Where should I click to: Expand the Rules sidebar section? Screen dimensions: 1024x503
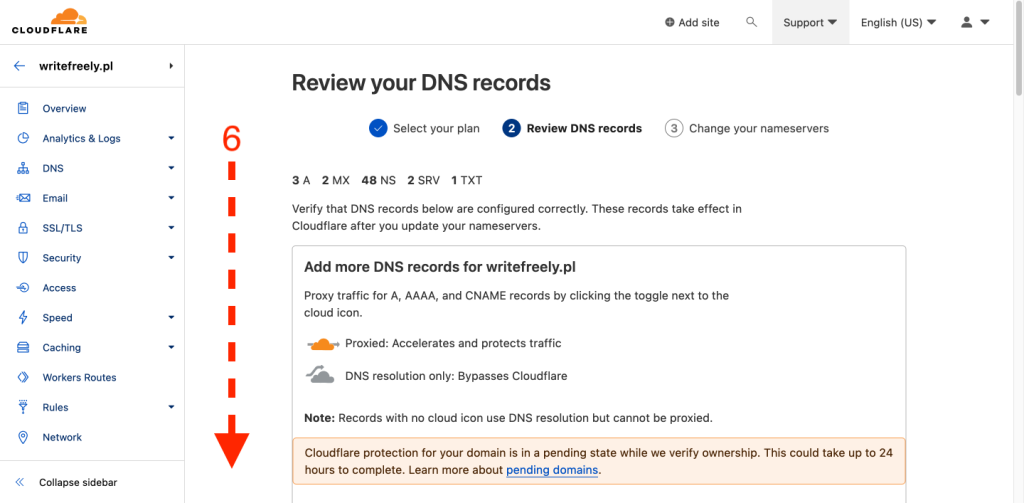coord(171,407)
